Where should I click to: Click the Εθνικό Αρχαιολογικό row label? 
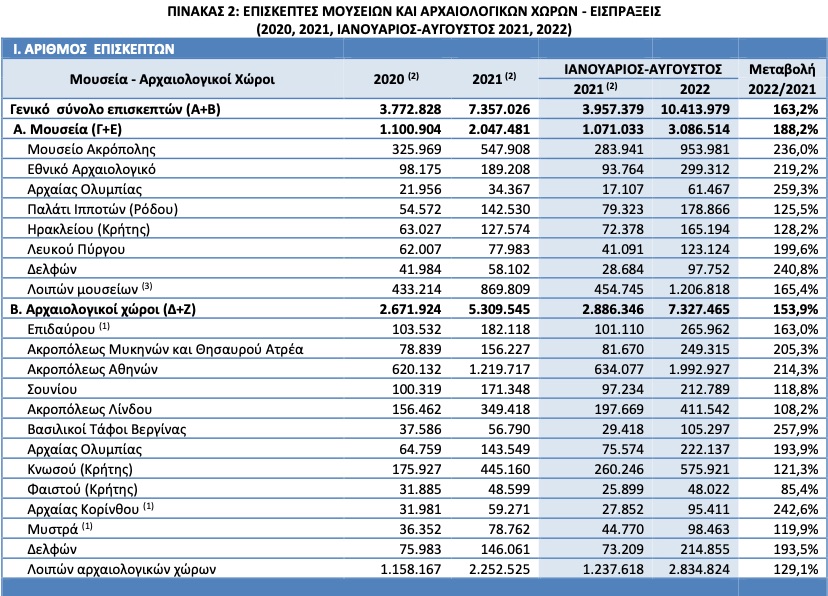[x=91, y=169]
